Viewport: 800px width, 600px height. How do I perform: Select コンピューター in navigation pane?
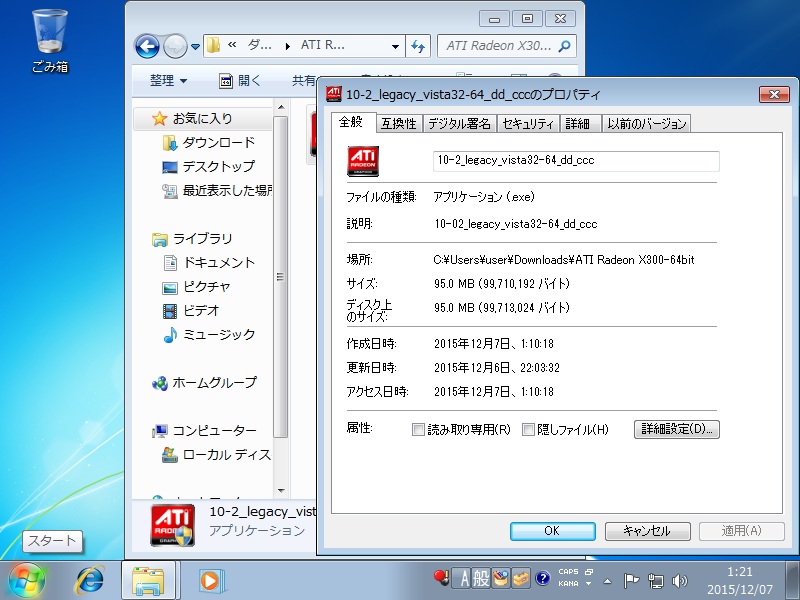tap(204, 431)
